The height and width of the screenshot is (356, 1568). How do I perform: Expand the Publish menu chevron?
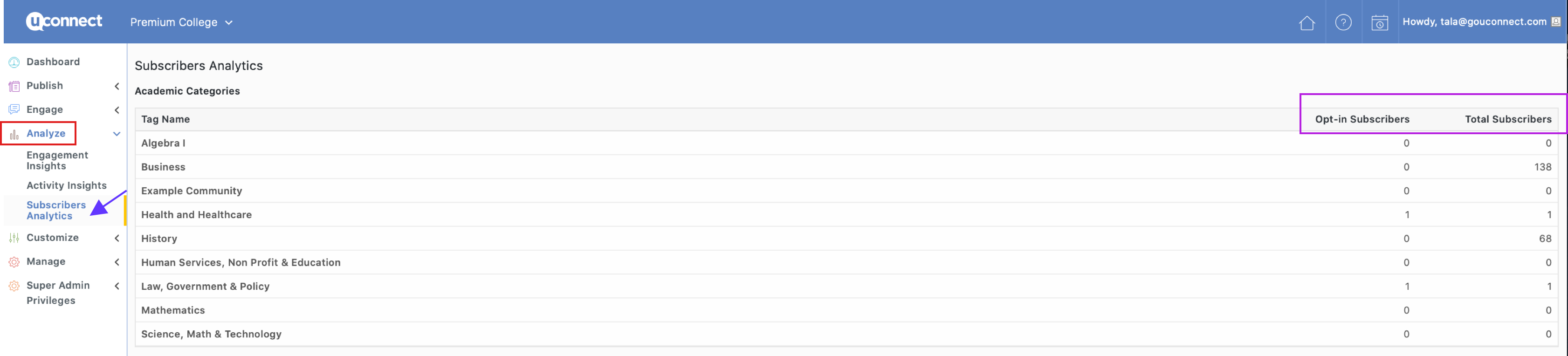[117, 86]
